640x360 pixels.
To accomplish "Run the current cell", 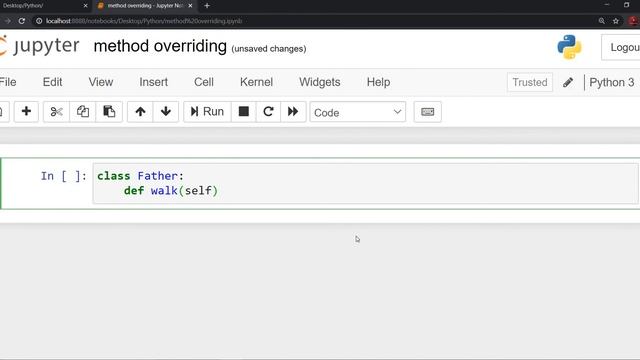I will pyautogui.click(x=207, y=111).
